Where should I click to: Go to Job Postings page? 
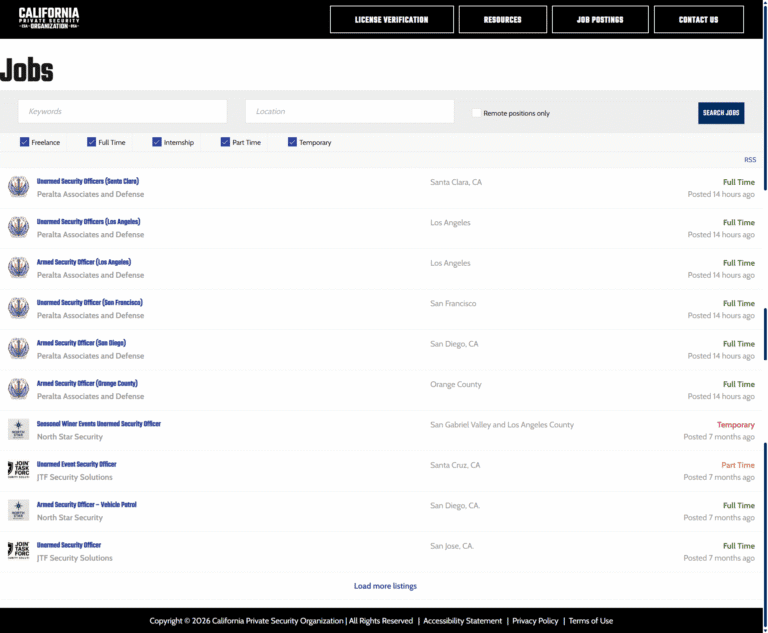(600, 20)
